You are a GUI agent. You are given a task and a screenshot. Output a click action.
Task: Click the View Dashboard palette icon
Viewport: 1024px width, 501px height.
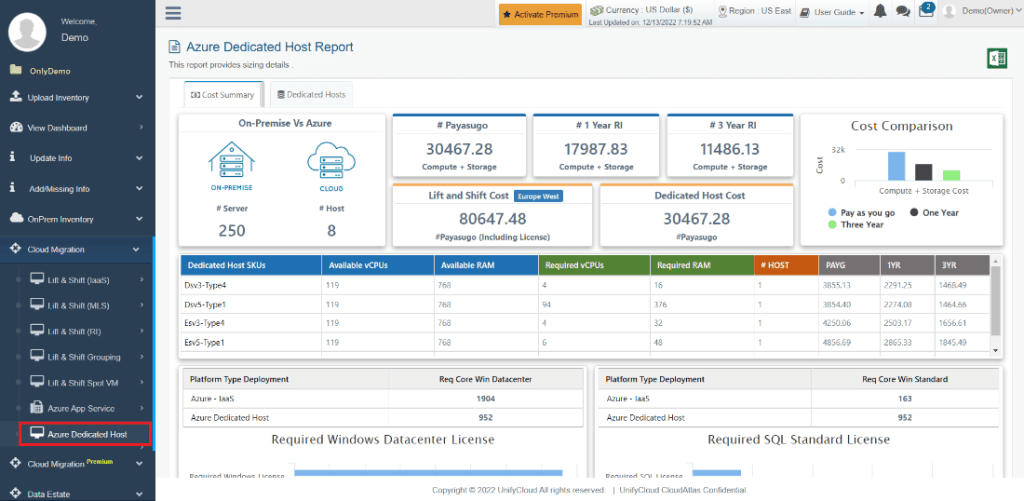point(16,127)
